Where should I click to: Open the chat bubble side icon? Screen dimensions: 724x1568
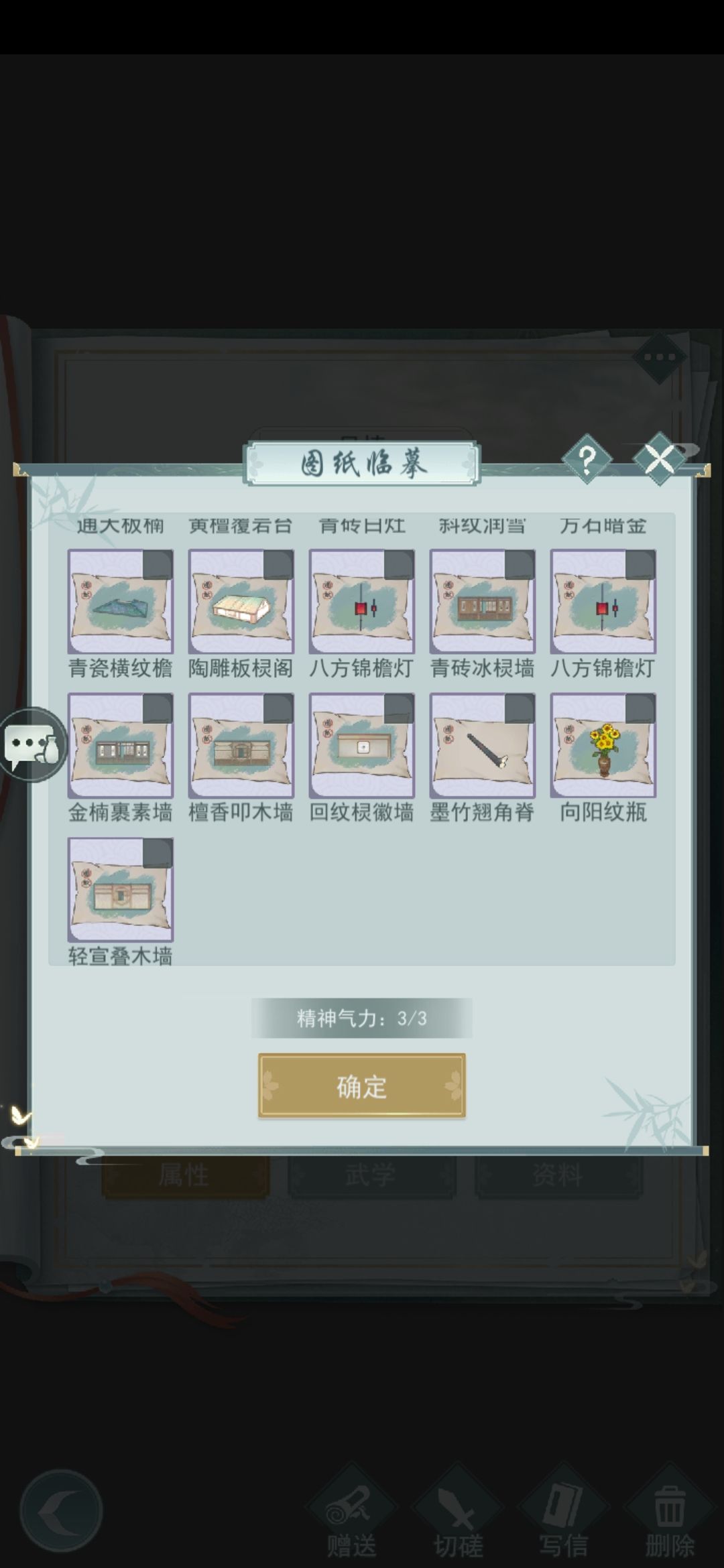tap(34, 744)
